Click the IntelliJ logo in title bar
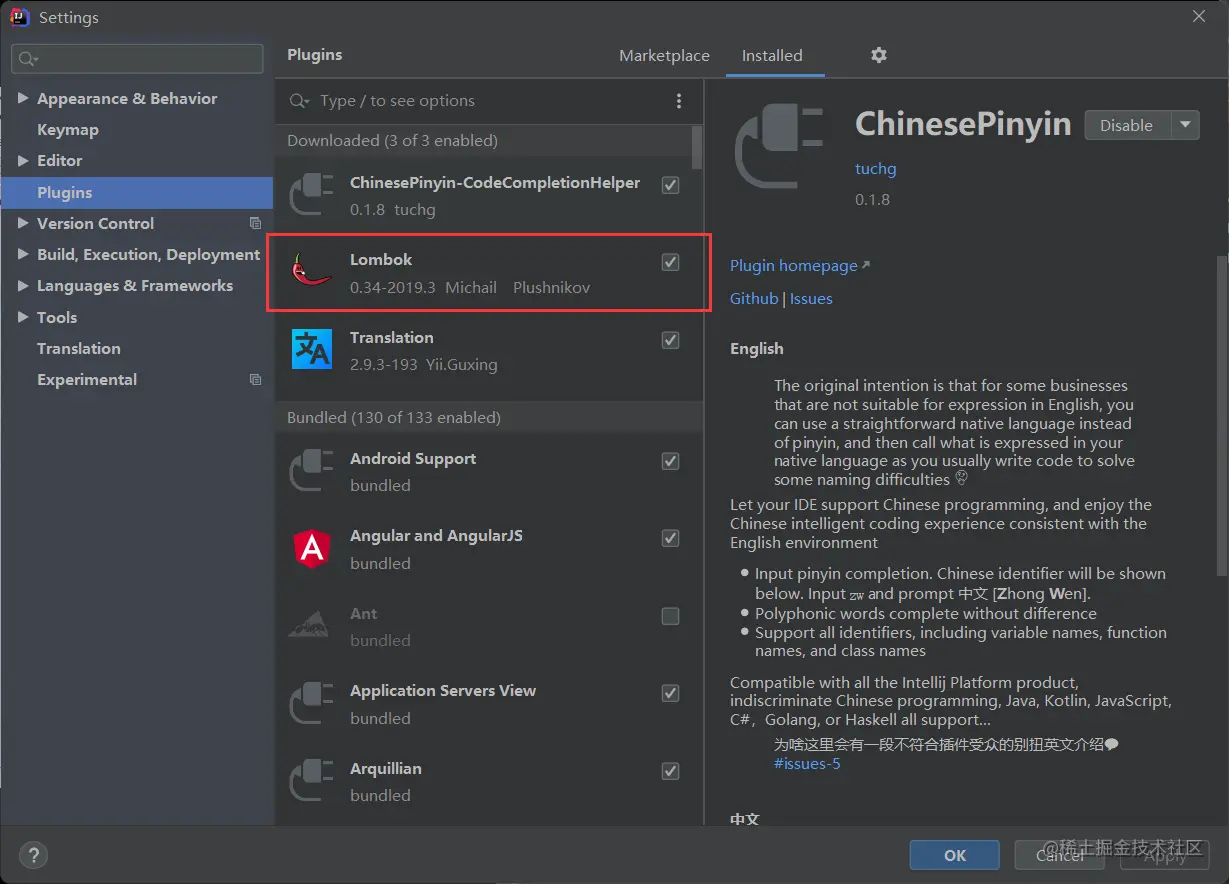The image size is (1229, 884). pos(19,17)
